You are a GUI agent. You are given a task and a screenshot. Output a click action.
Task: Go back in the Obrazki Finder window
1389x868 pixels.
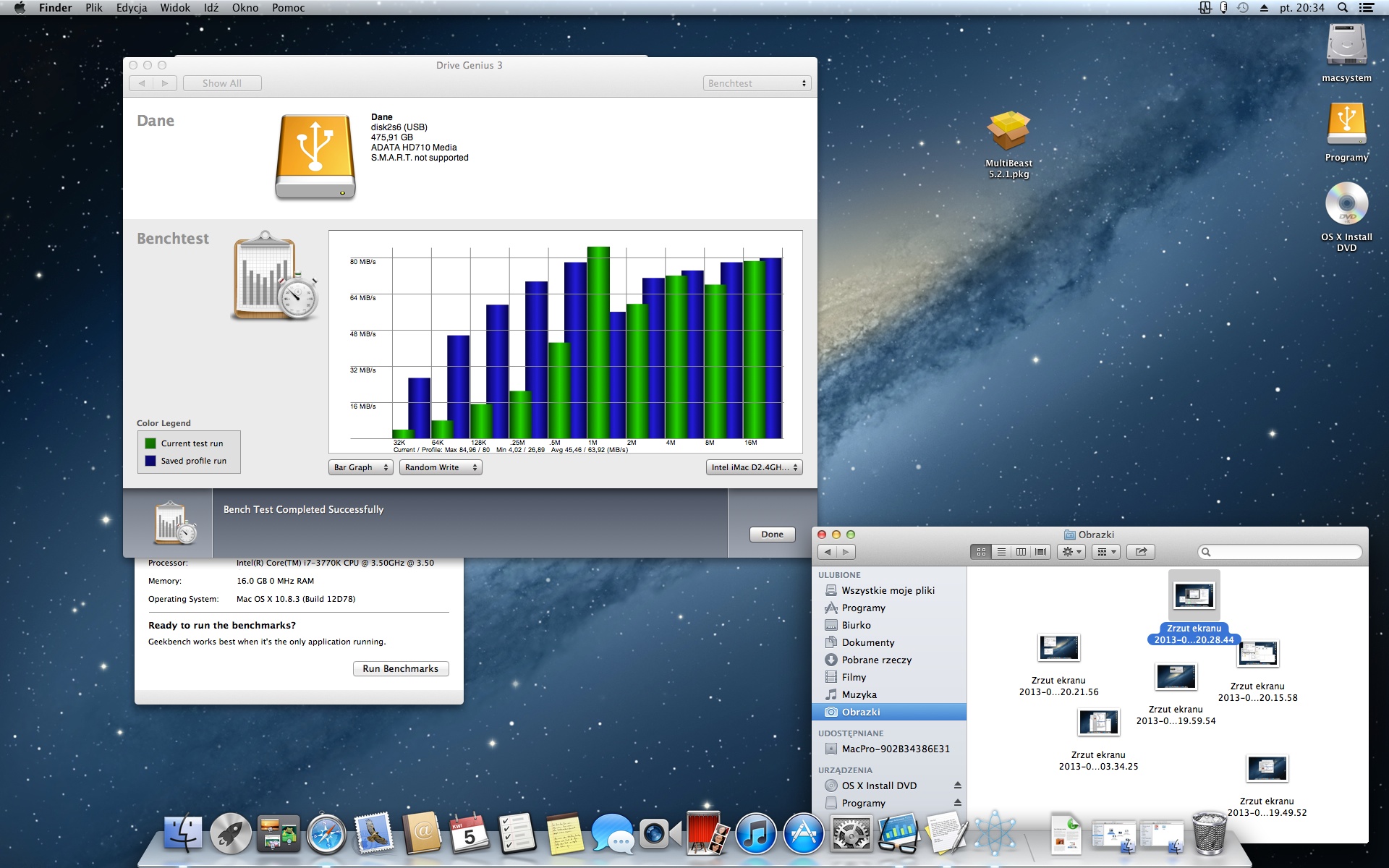coord(828,552)
